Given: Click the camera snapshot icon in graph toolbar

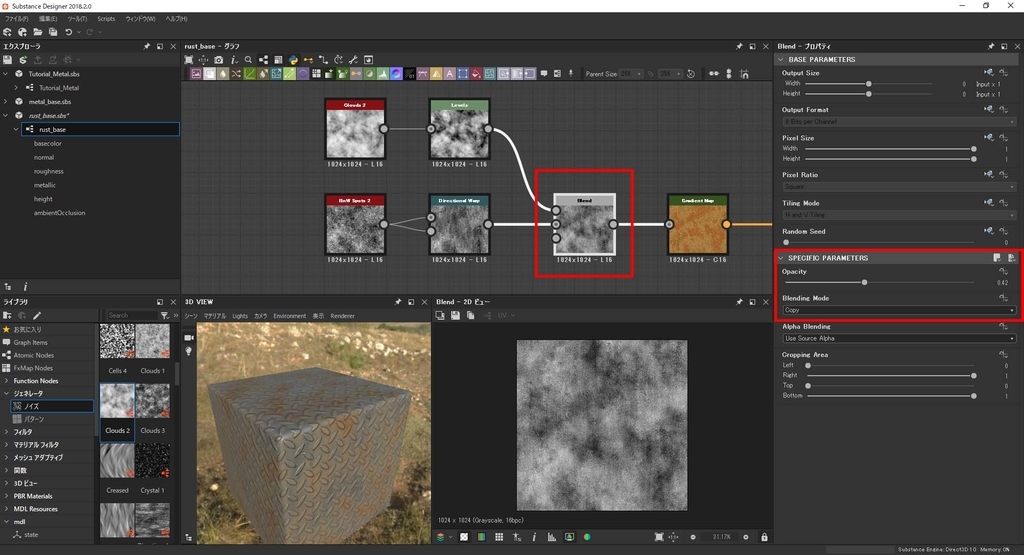Looking at the screenshot, I should (219, 60).
